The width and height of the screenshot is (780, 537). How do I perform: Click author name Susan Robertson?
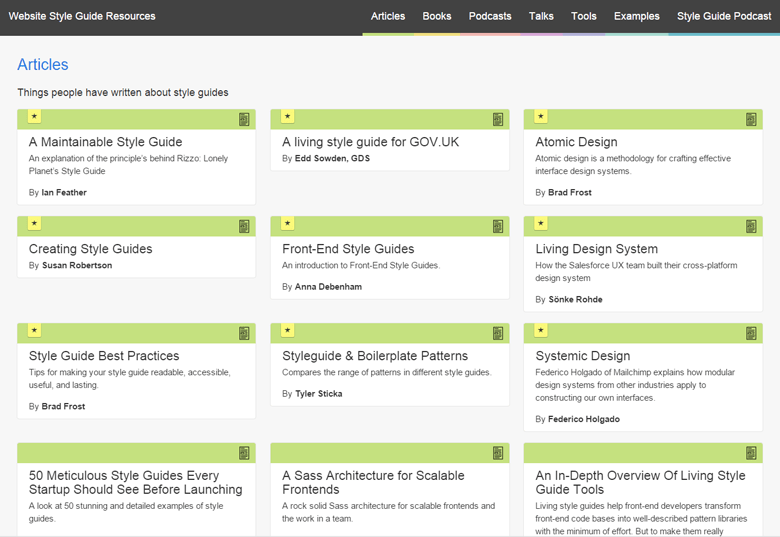click(77, 266)
